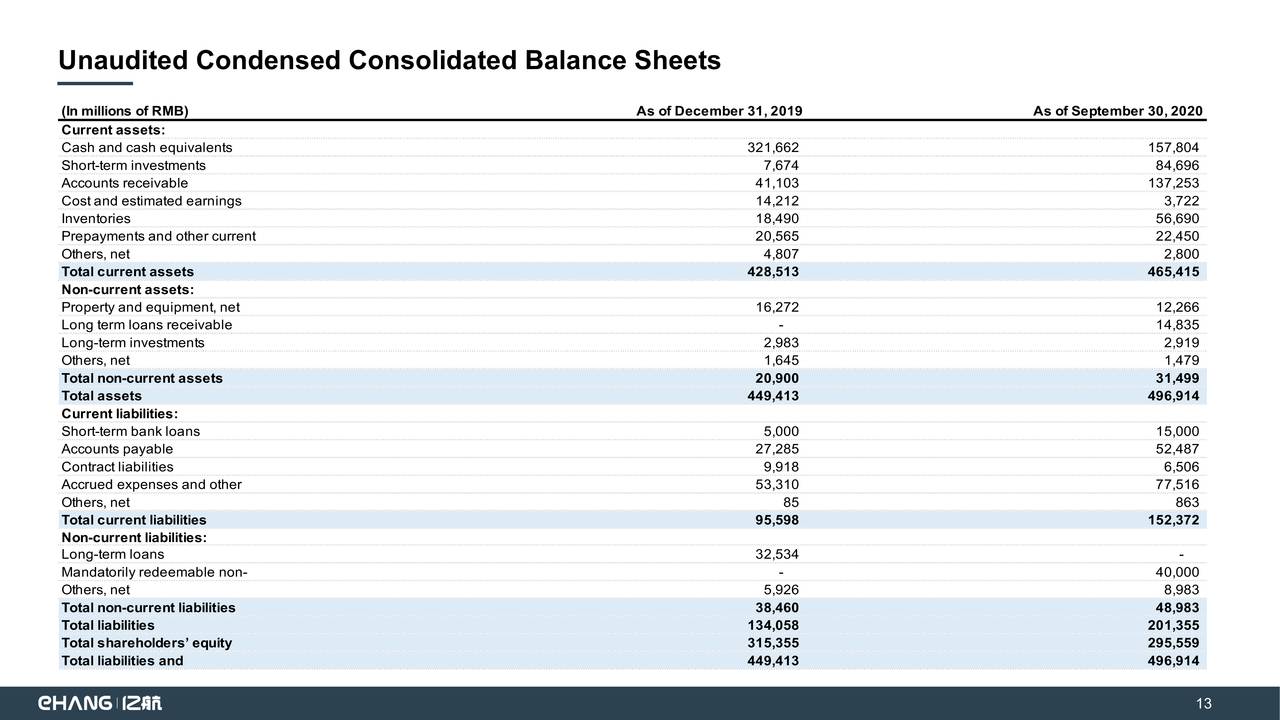The height and width of the screenshot is (720, 1280).
Task: Click the December 31, 2019 column header
Action: point(719,110)
